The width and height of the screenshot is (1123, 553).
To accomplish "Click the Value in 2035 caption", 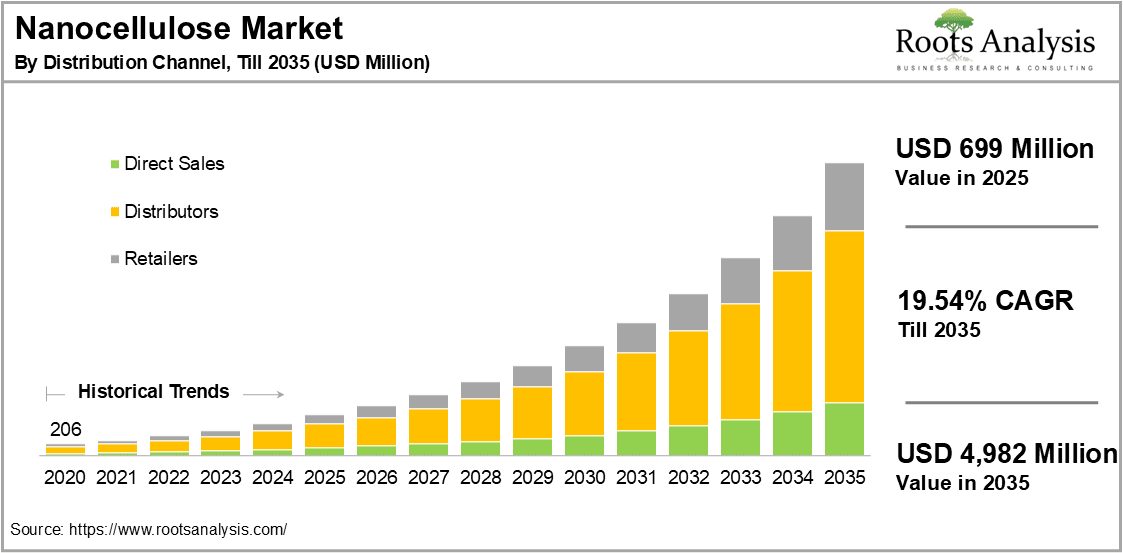I will (963, 483).
